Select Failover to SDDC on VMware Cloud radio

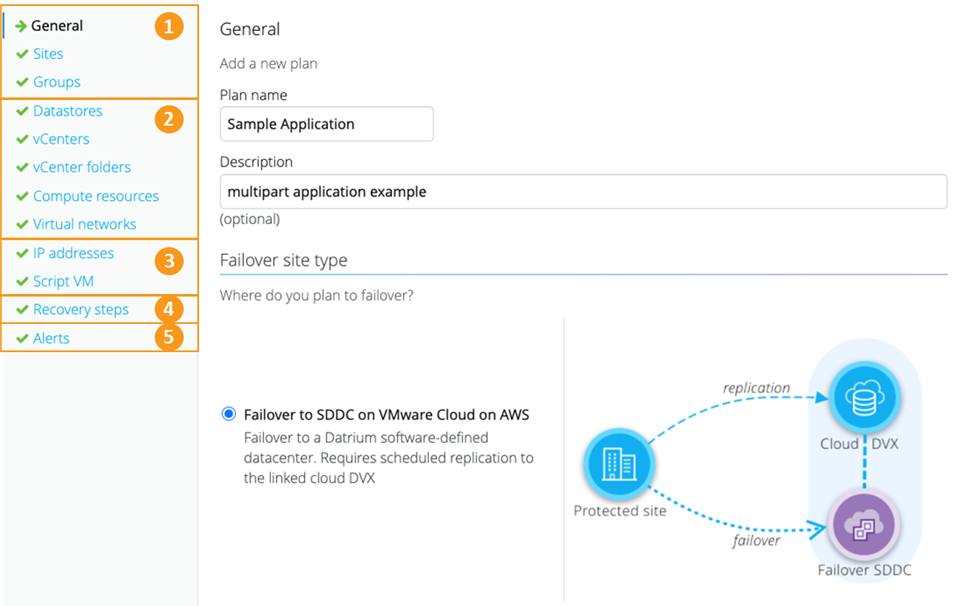click(x=229, y=414)
